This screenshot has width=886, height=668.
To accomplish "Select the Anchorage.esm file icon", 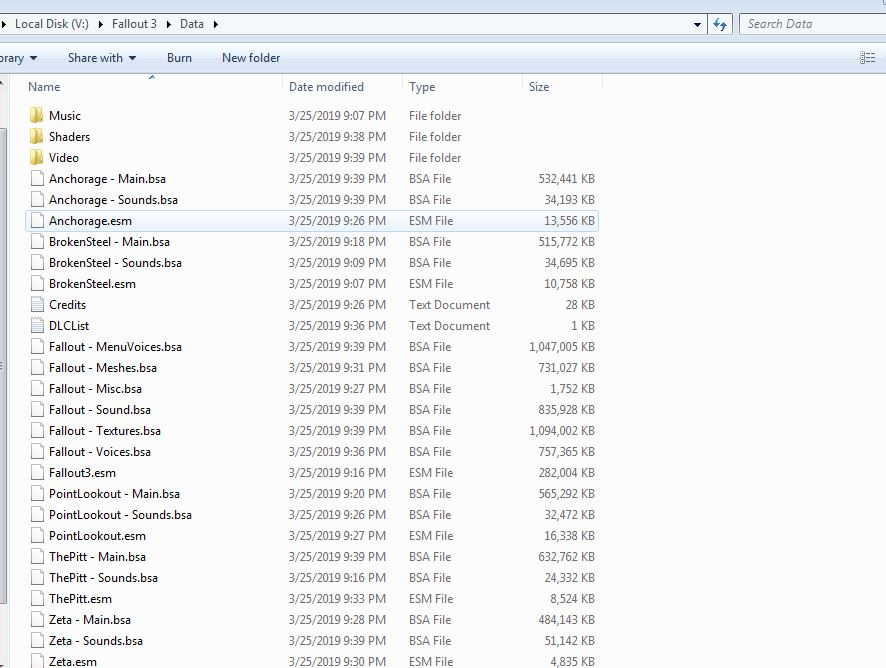I will point(37,220).
